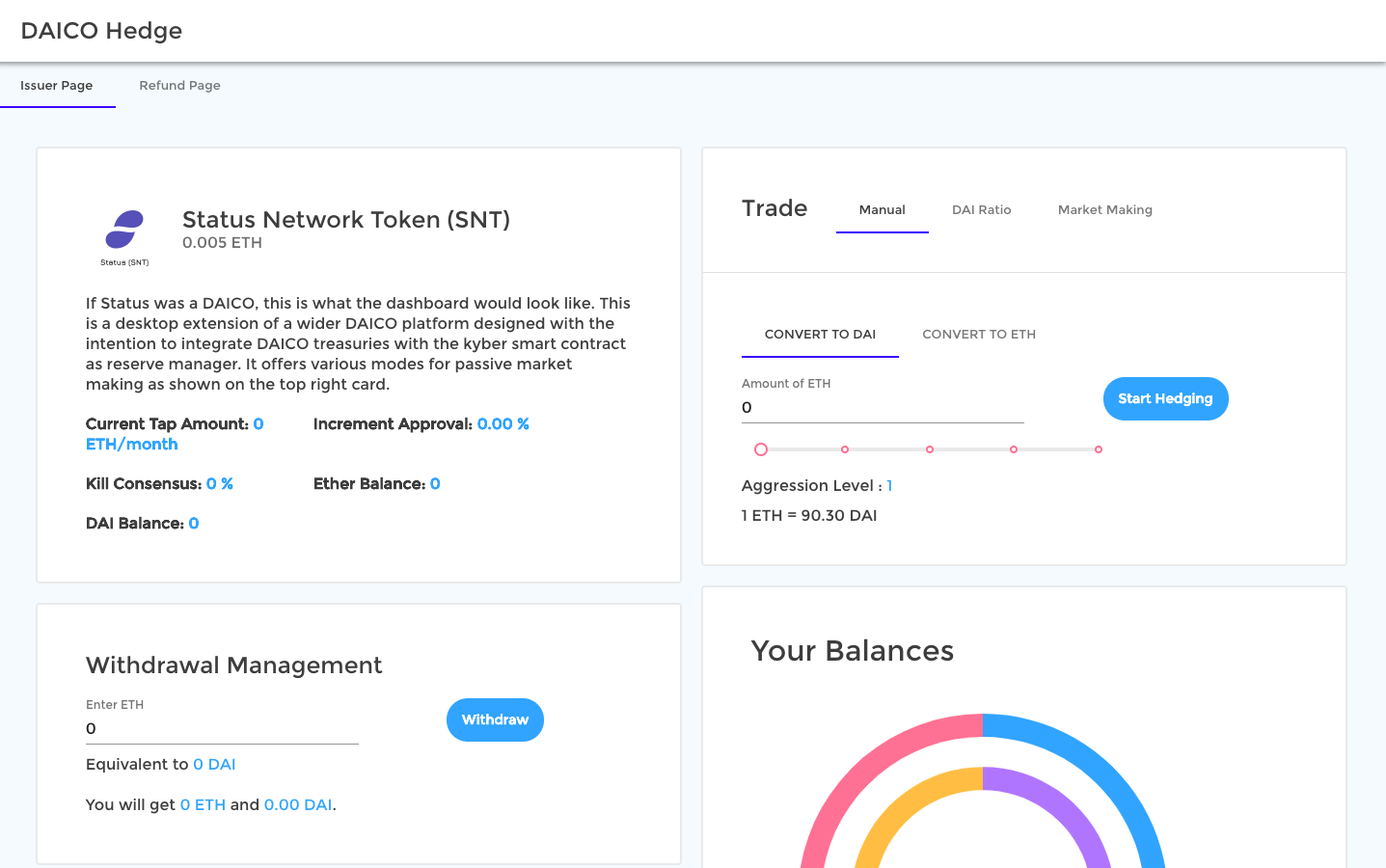1386x868 pixels.
Task: Click the aggression slider handle at level 1
Action: (761, 449)
